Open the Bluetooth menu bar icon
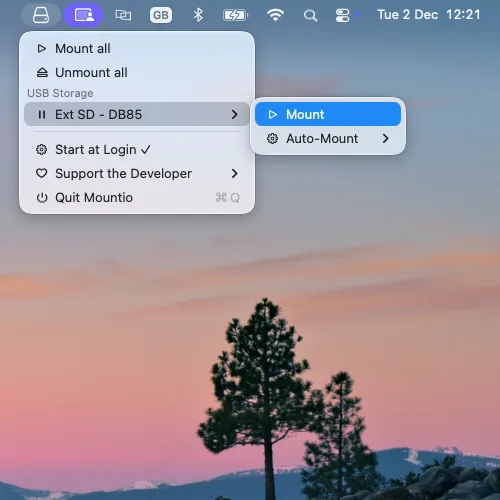This screenshot has height=500, width=500. (x=198, y=15)
